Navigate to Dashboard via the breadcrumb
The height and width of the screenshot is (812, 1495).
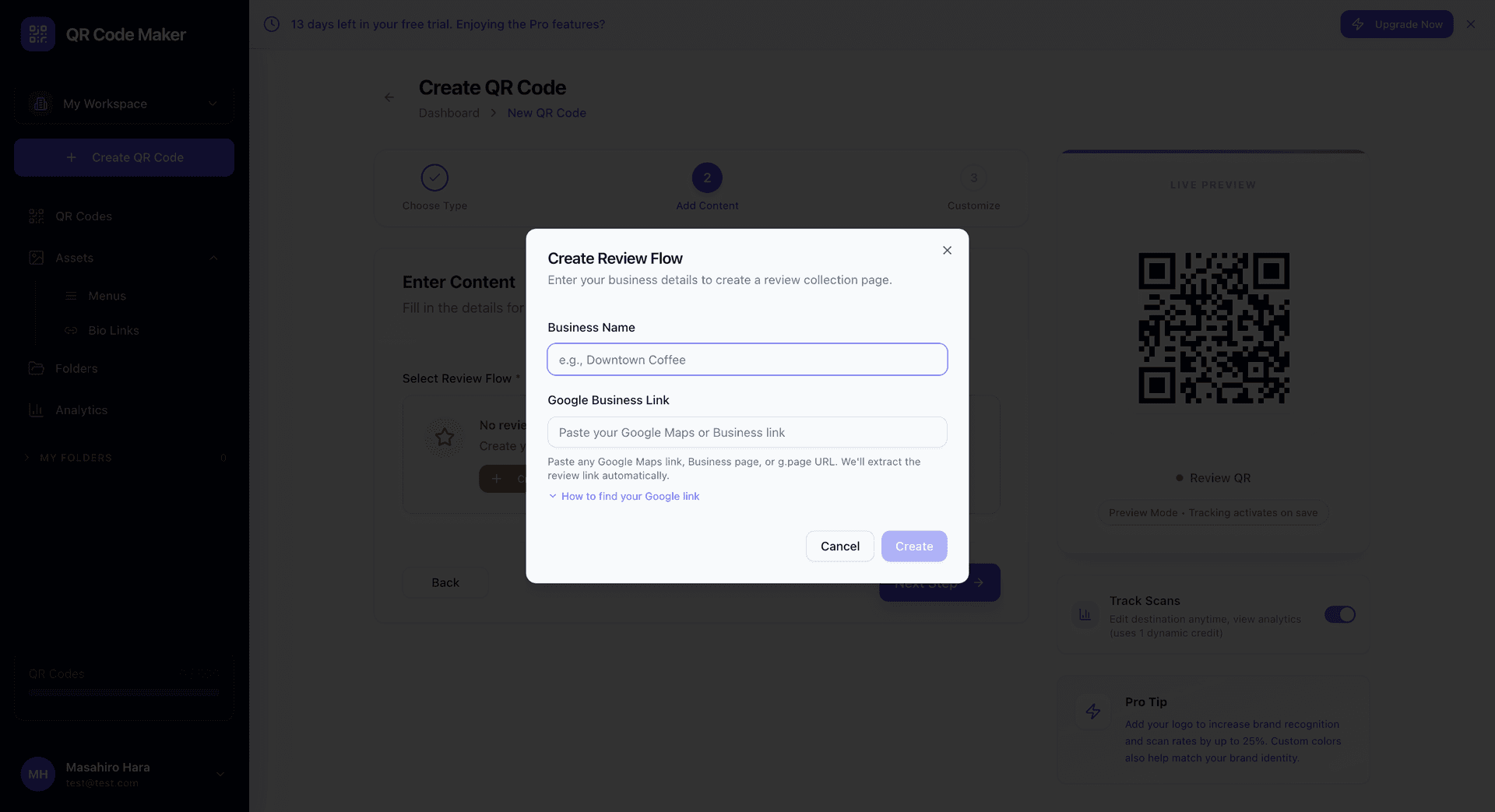(x=448, y=112)
